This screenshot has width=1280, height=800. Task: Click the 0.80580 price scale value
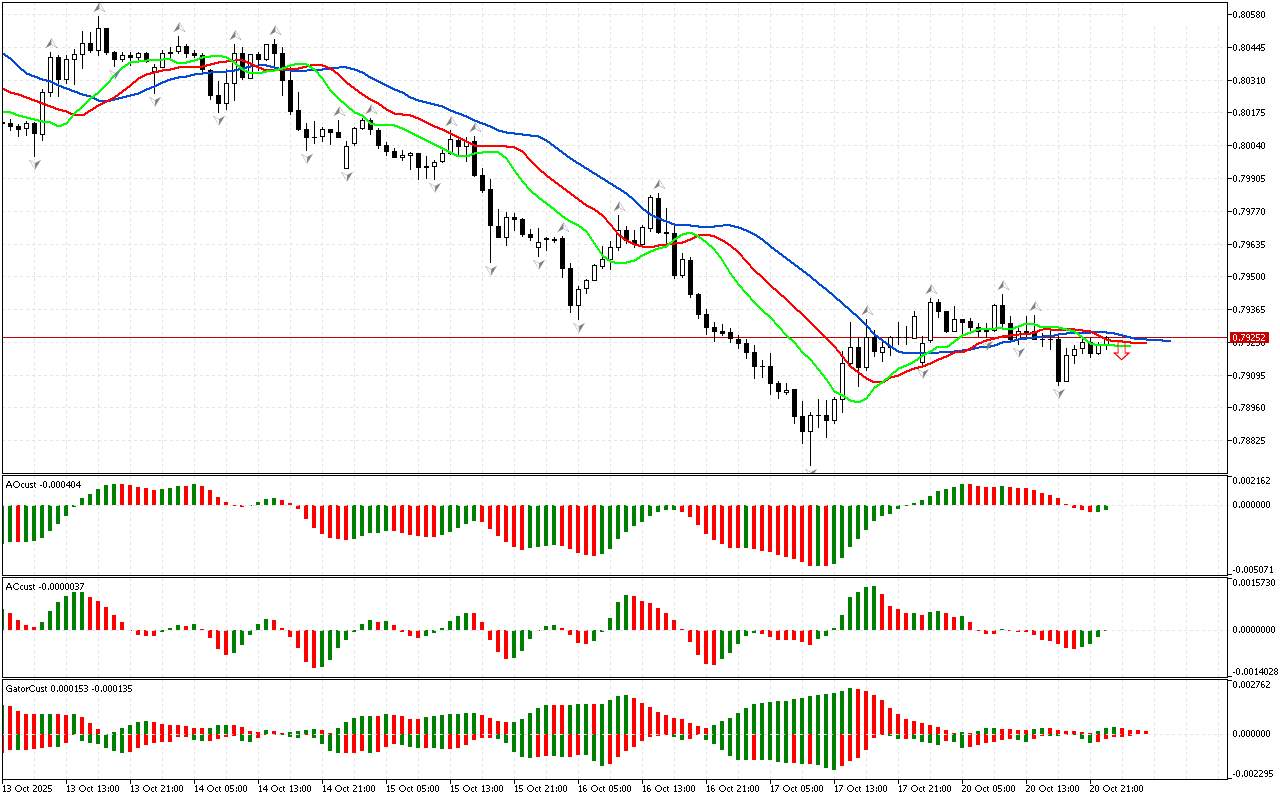(1251, 15)
